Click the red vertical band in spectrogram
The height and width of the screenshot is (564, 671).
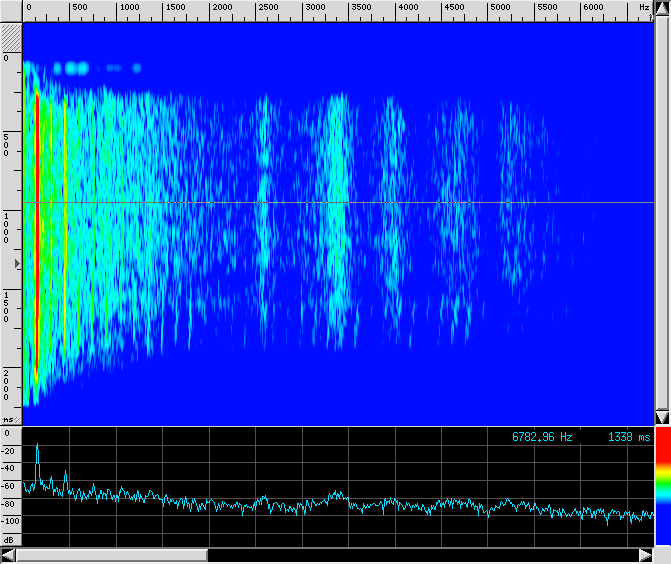pyautogui.click(x=37, y=230)
